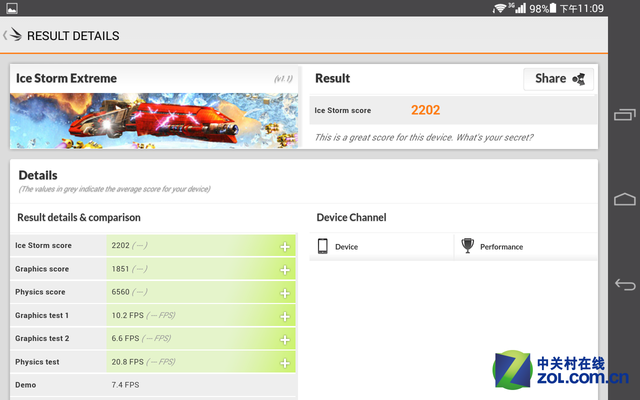Tap the Demo 7.4 FPS value
Screen dimensions: 640x400
click(x=125, y=385)
